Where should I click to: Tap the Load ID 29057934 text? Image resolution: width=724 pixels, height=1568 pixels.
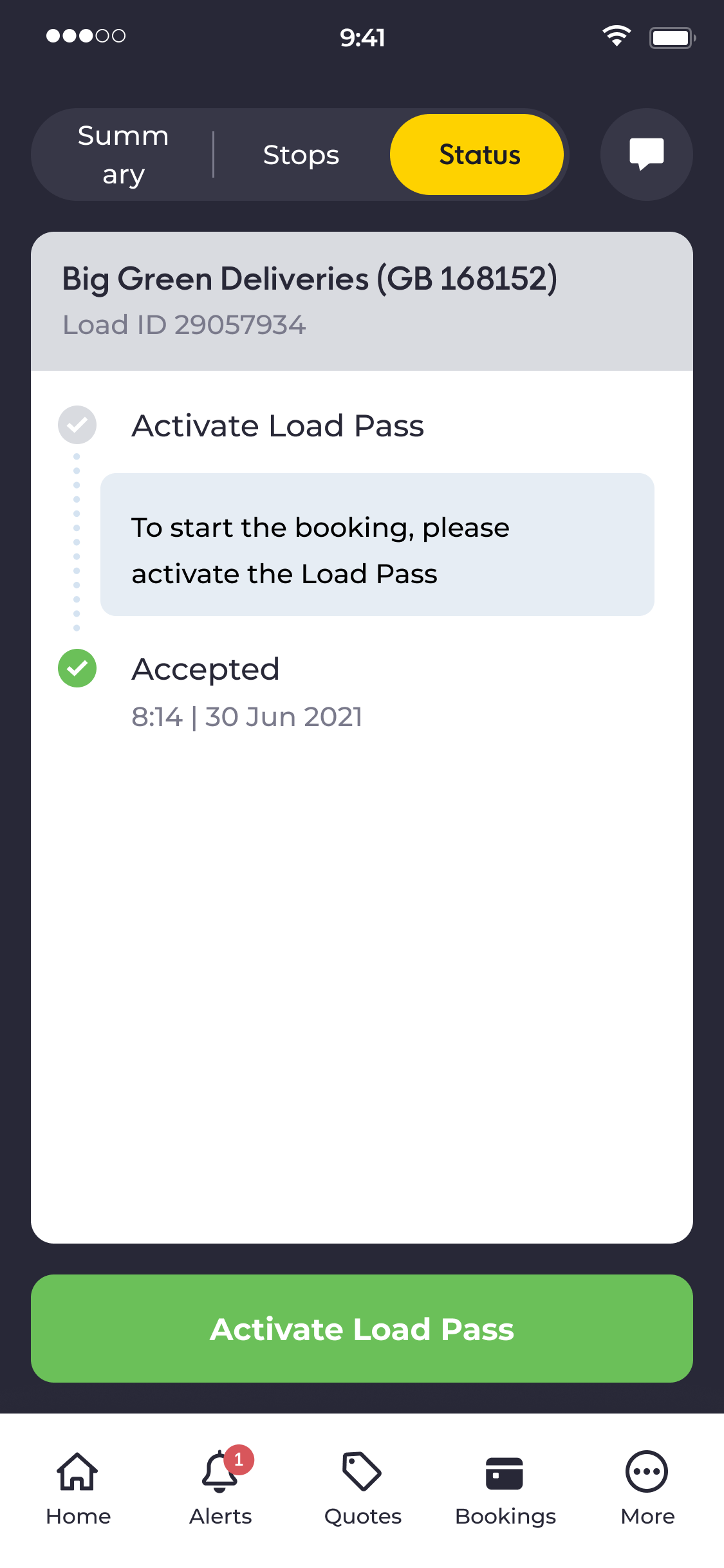point(184,325)
